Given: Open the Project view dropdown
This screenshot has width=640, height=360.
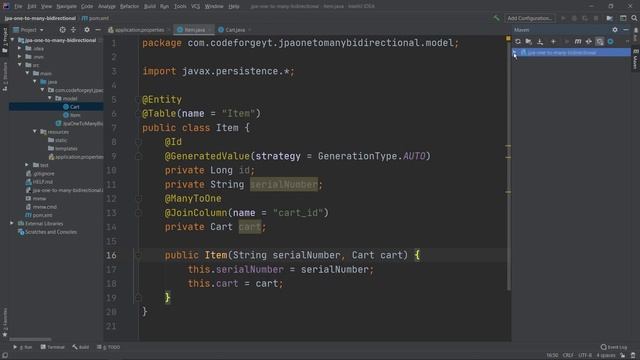Looking at the screenshot, I should pos(28,30).
